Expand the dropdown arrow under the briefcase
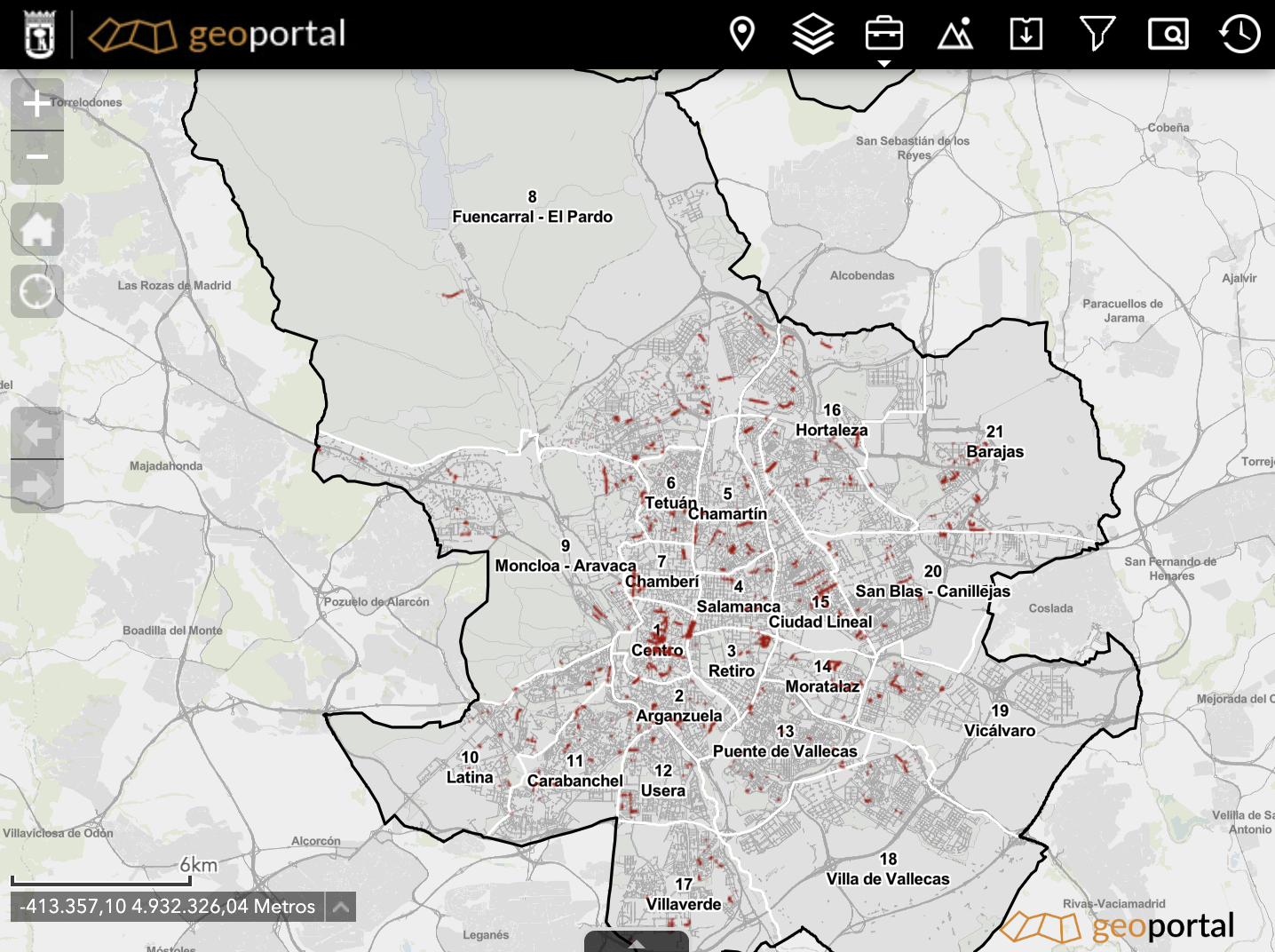 point(883,64)
